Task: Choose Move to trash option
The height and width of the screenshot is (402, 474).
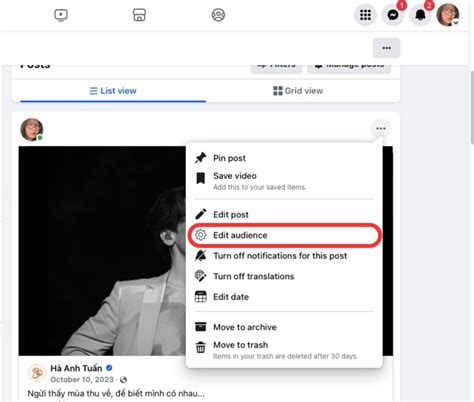Action: tap(284, 350)
